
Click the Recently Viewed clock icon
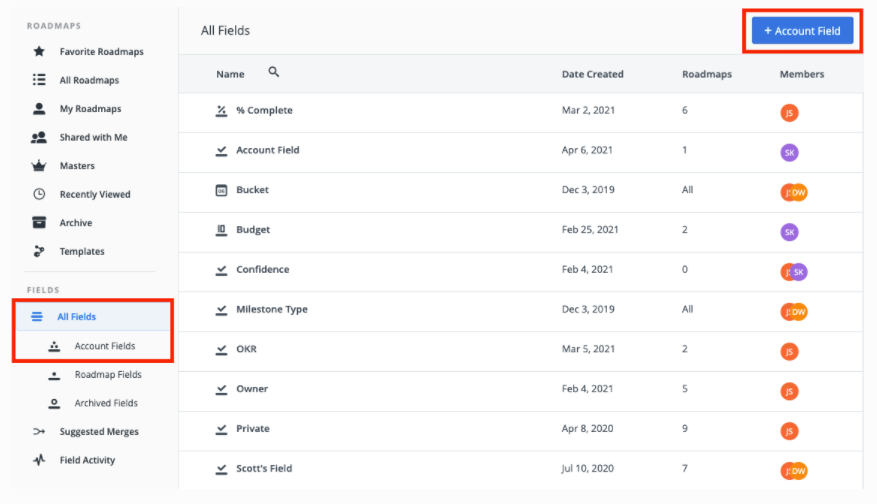39,194
